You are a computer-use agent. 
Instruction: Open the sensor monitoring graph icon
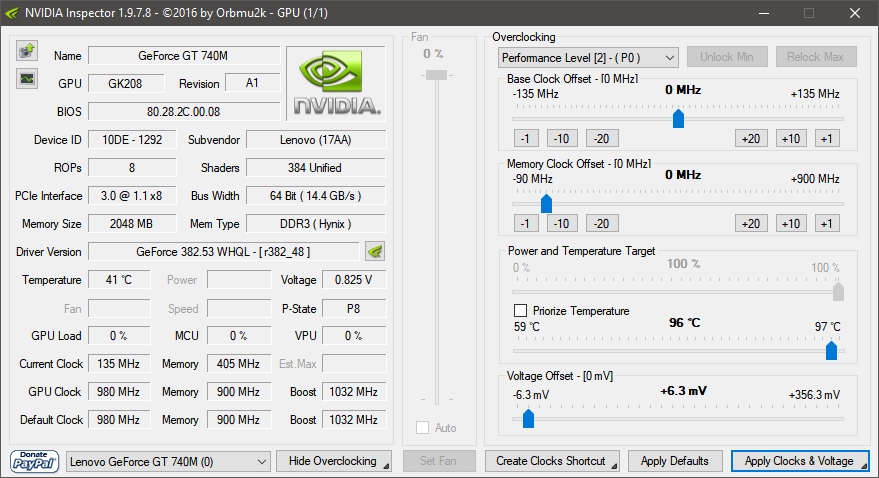[26, 78]
